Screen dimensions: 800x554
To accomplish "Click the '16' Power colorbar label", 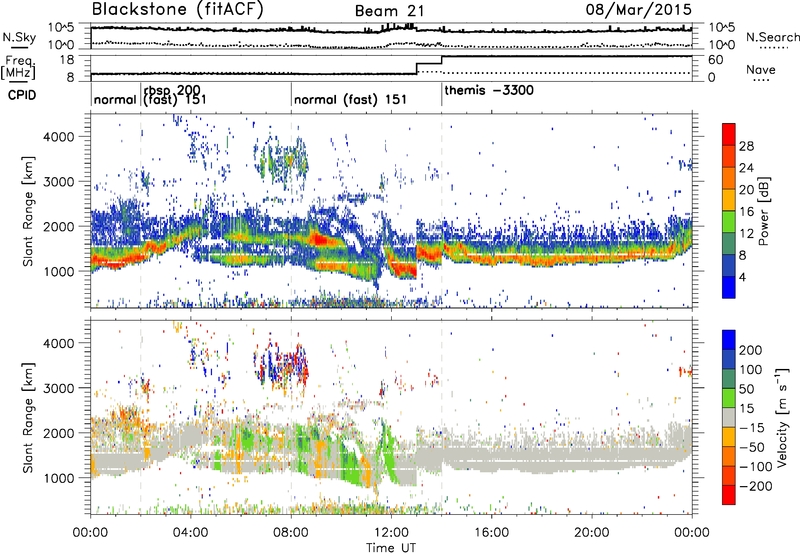I will pos(746,212).
